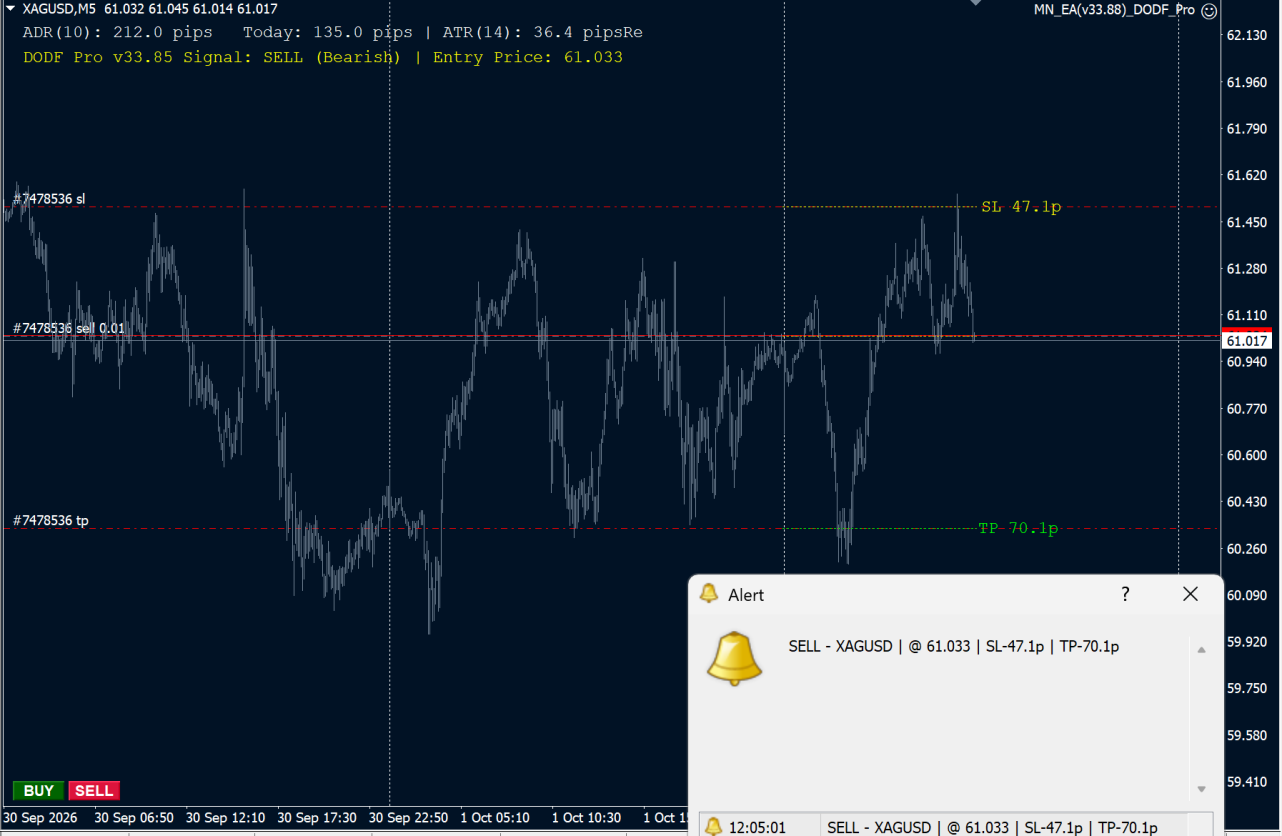Click the 62.130 price scale label
The height and width of the screenshot is (836, 1282).
1246,36
